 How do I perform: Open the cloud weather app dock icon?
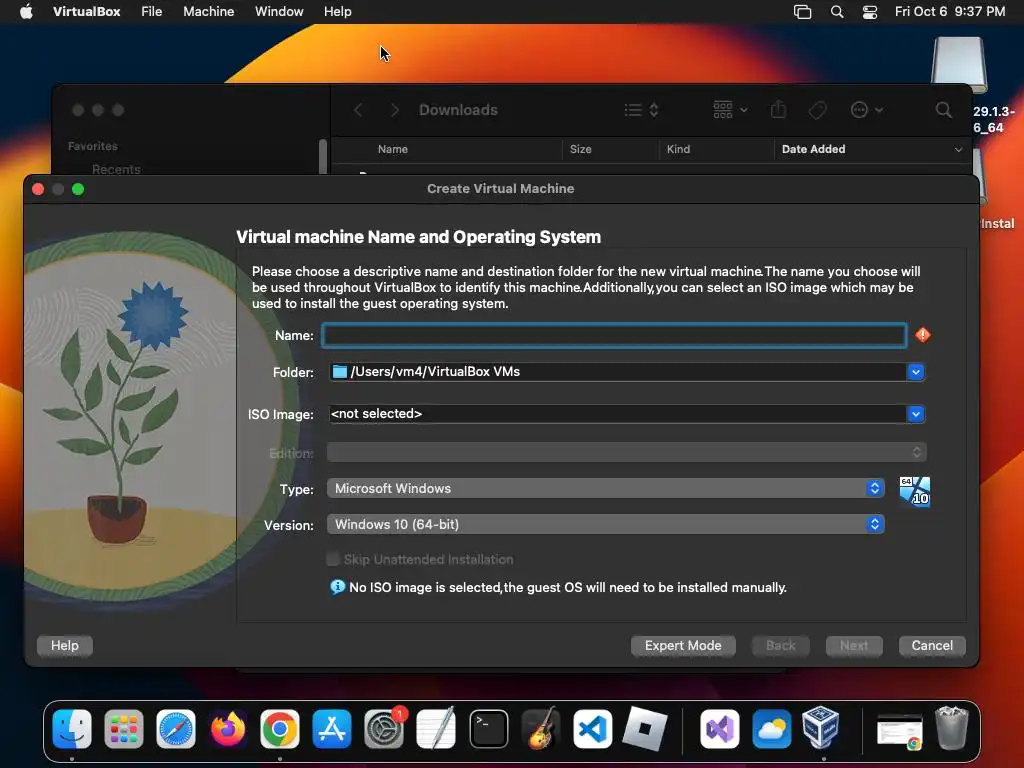coord(771,729)
